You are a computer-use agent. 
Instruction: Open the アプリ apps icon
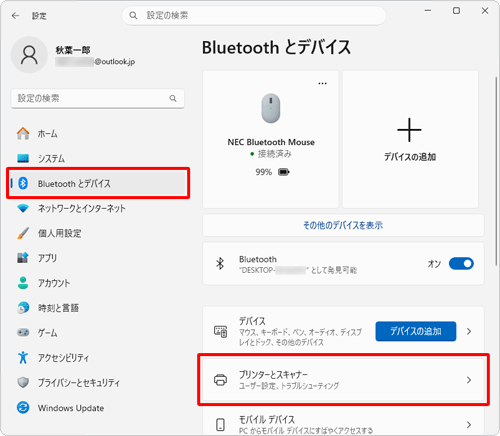[23, 258]
